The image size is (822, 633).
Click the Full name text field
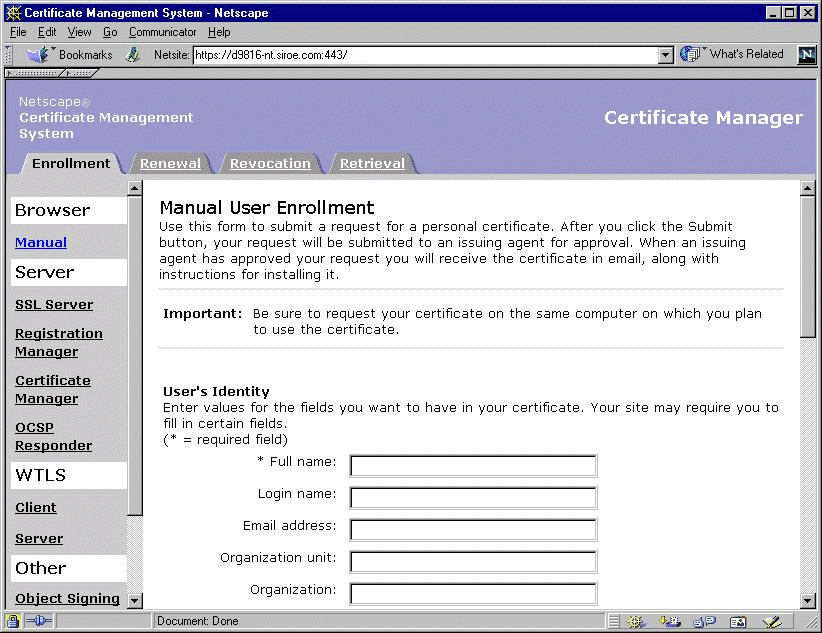473,465
